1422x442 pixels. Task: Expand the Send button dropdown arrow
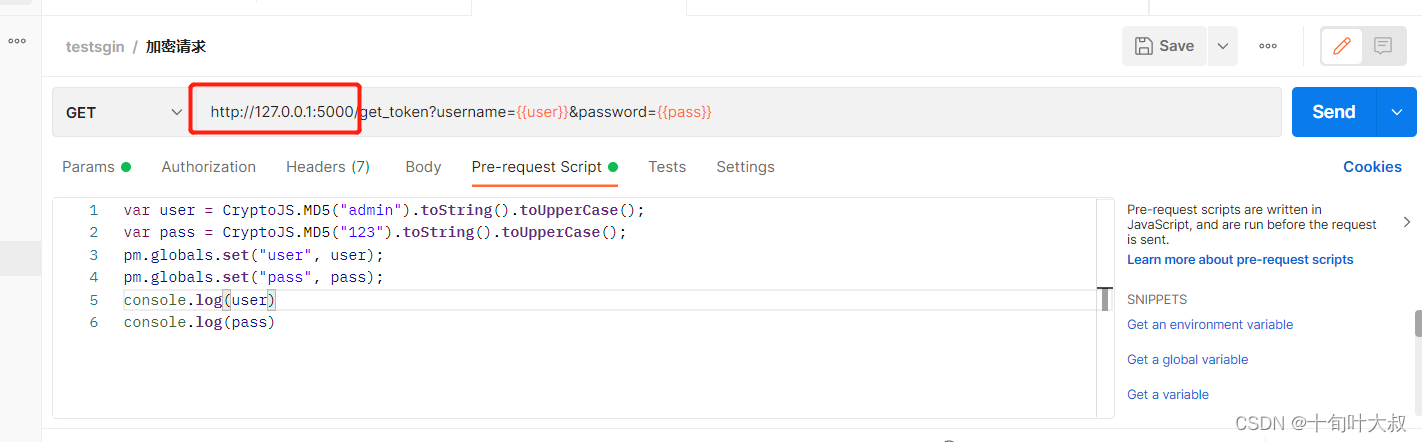click(x=1397, y=112)
